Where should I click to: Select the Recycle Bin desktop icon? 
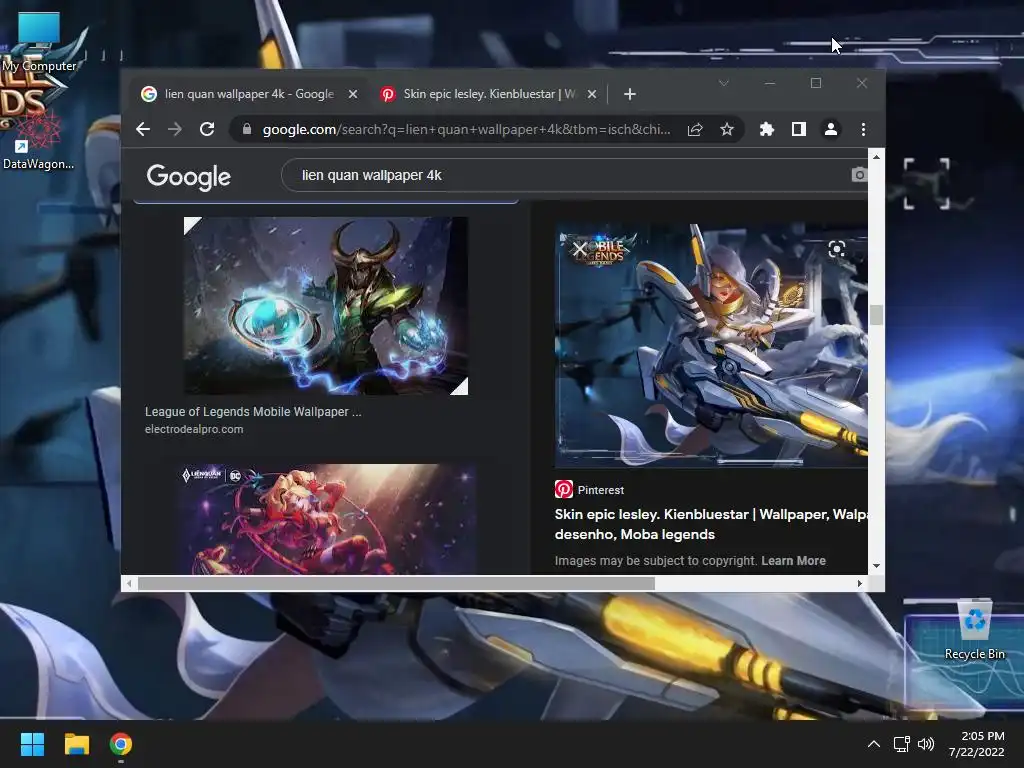974,631
